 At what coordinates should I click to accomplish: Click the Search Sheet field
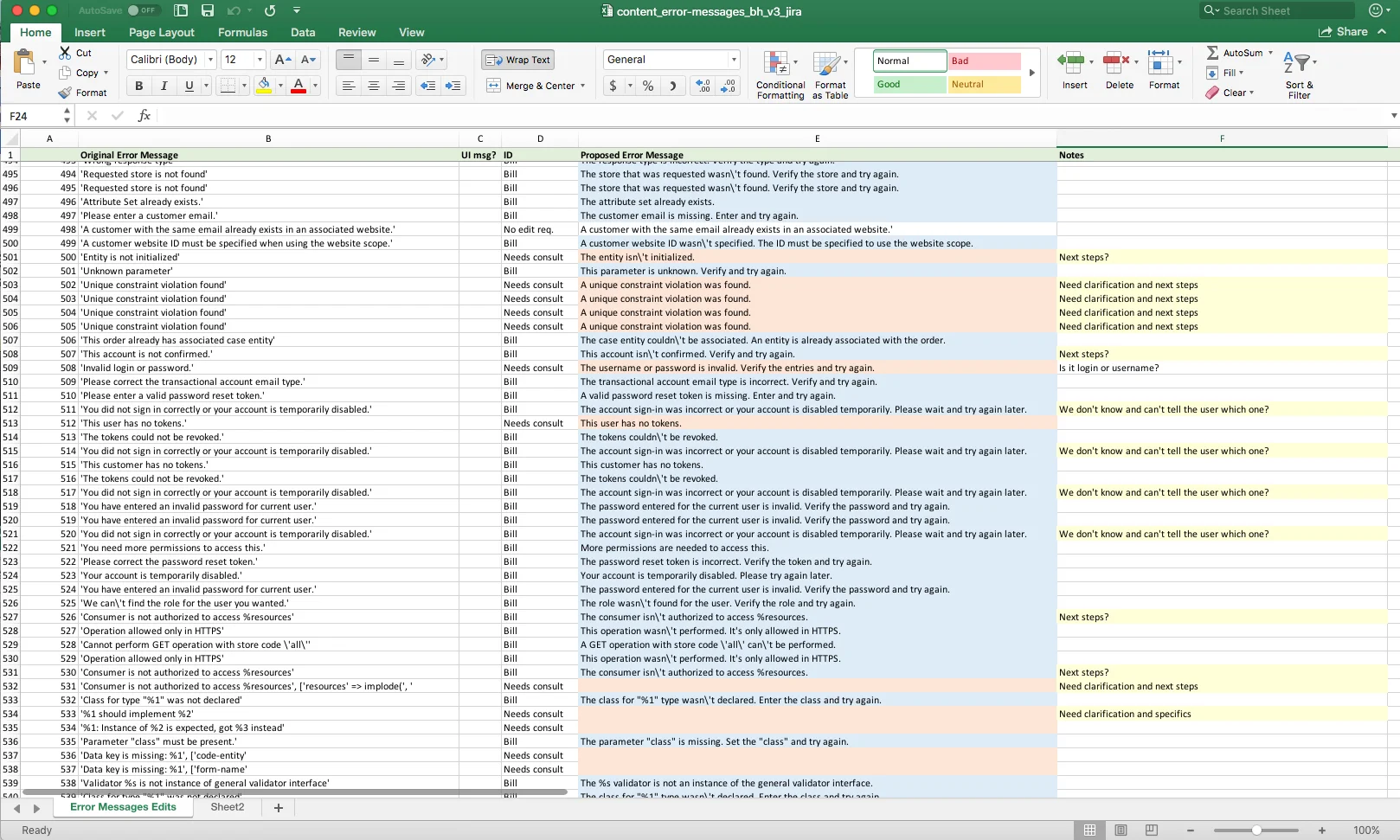(x=1277, y=10)
